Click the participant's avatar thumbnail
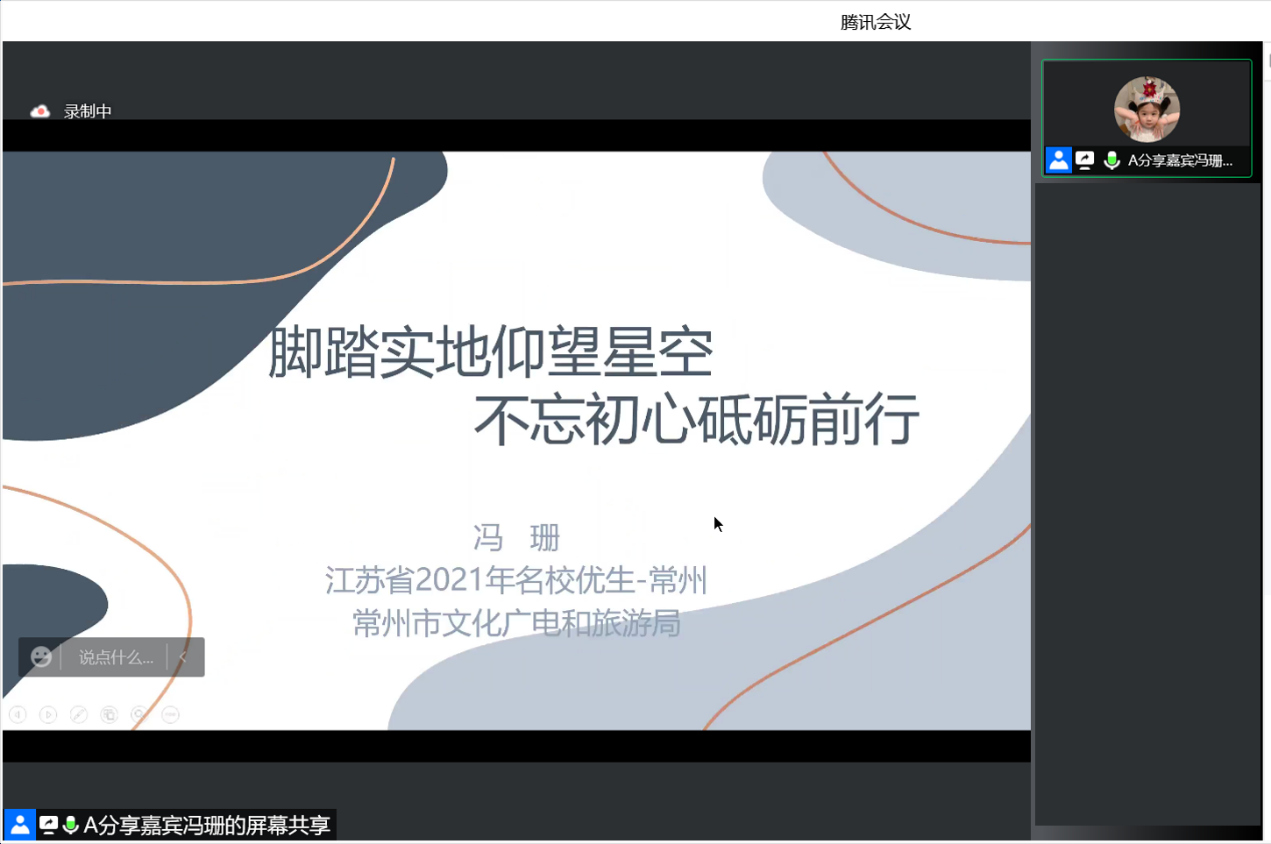 (1147, 109)
